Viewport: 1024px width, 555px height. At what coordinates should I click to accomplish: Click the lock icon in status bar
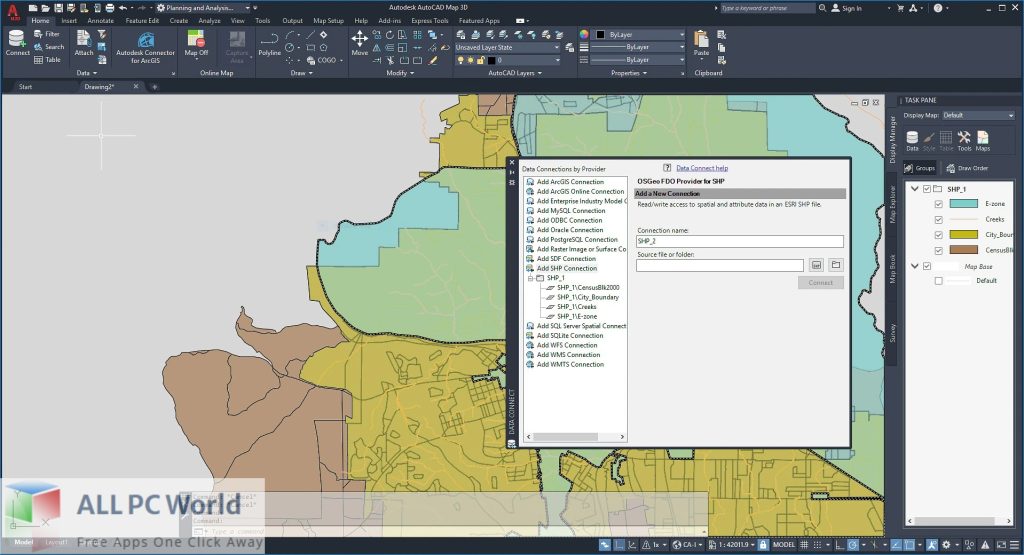tap(763, 545)
